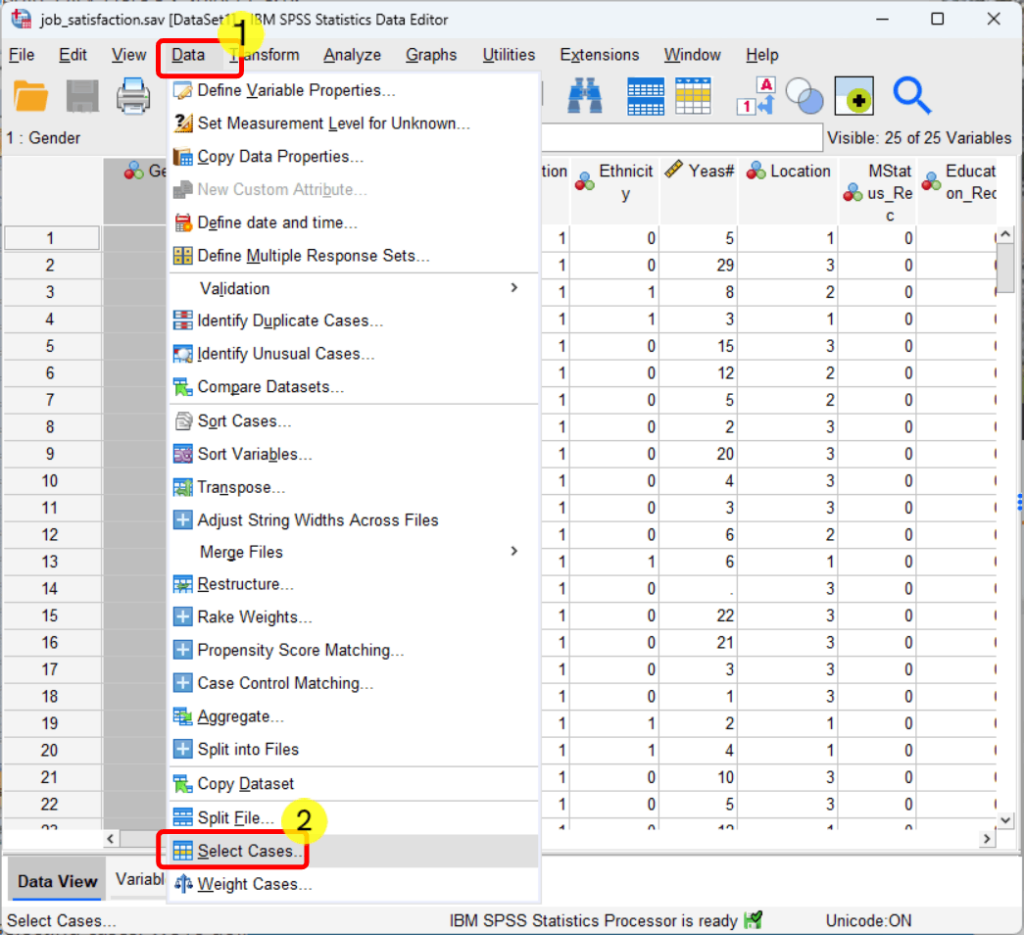Open the Analyze menu
The width and height of the screenshot is (1024, 935).
352,55
